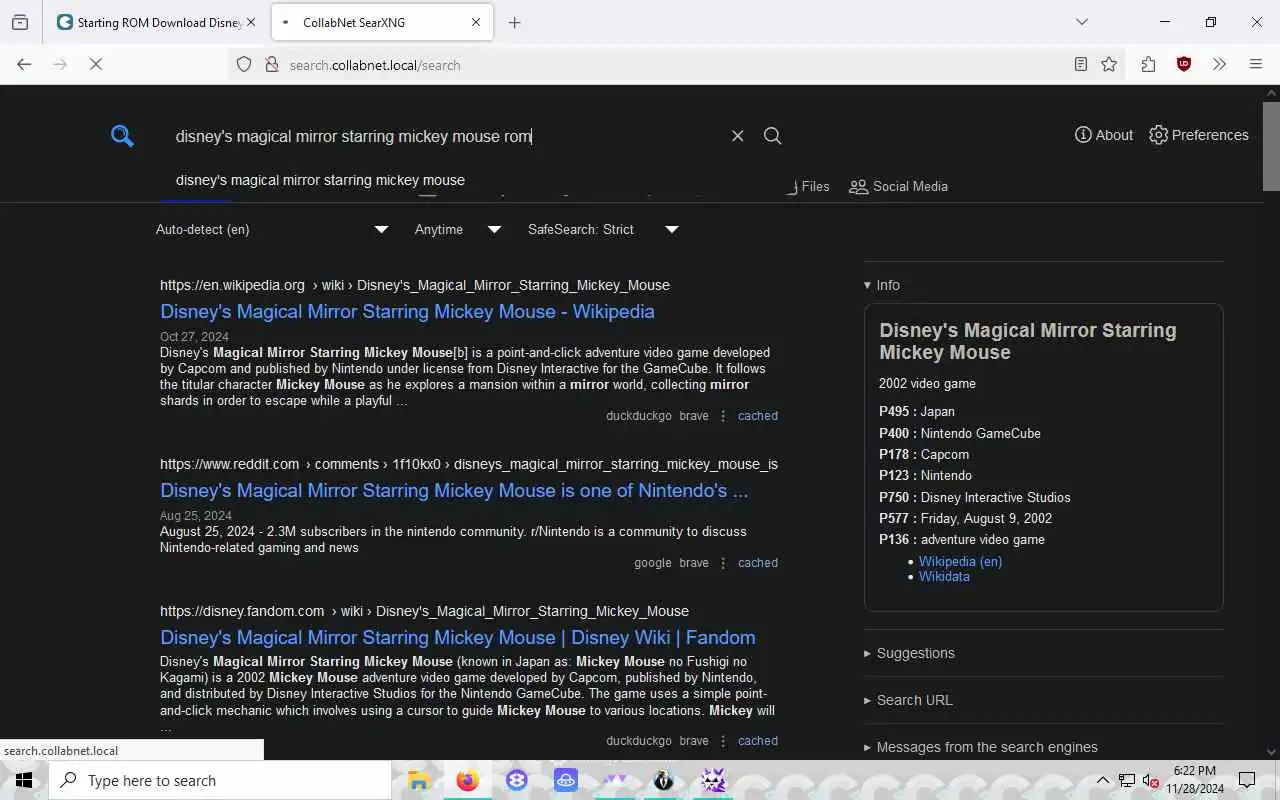Screen dimensions: 1280x800
Task: Expand Messages from the search engines
Action: (980, 747)
